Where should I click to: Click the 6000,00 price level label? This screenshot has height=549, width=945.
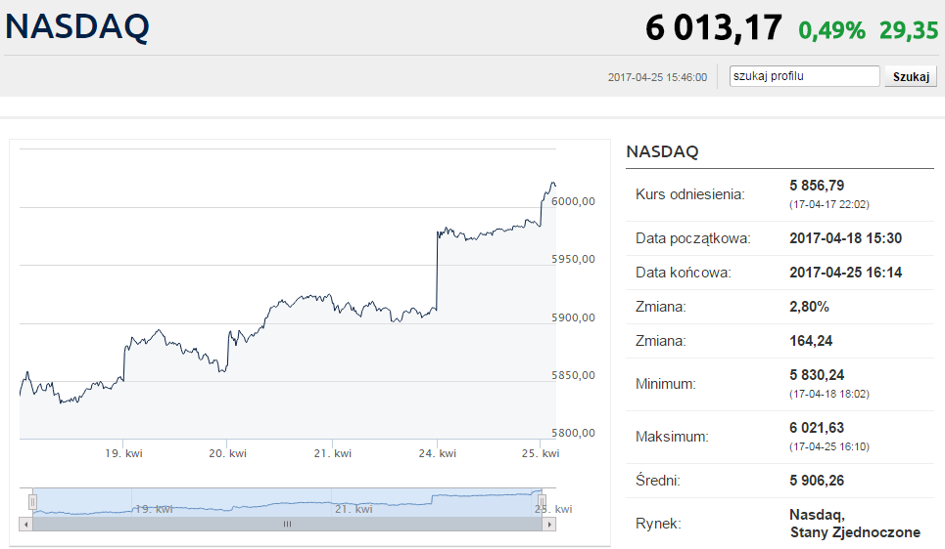coord(573,201)
